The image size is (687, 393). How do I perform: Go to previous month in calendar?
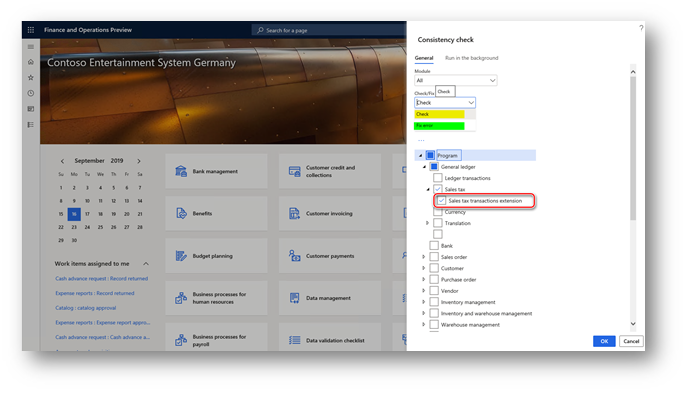click(x=62, y=161)
